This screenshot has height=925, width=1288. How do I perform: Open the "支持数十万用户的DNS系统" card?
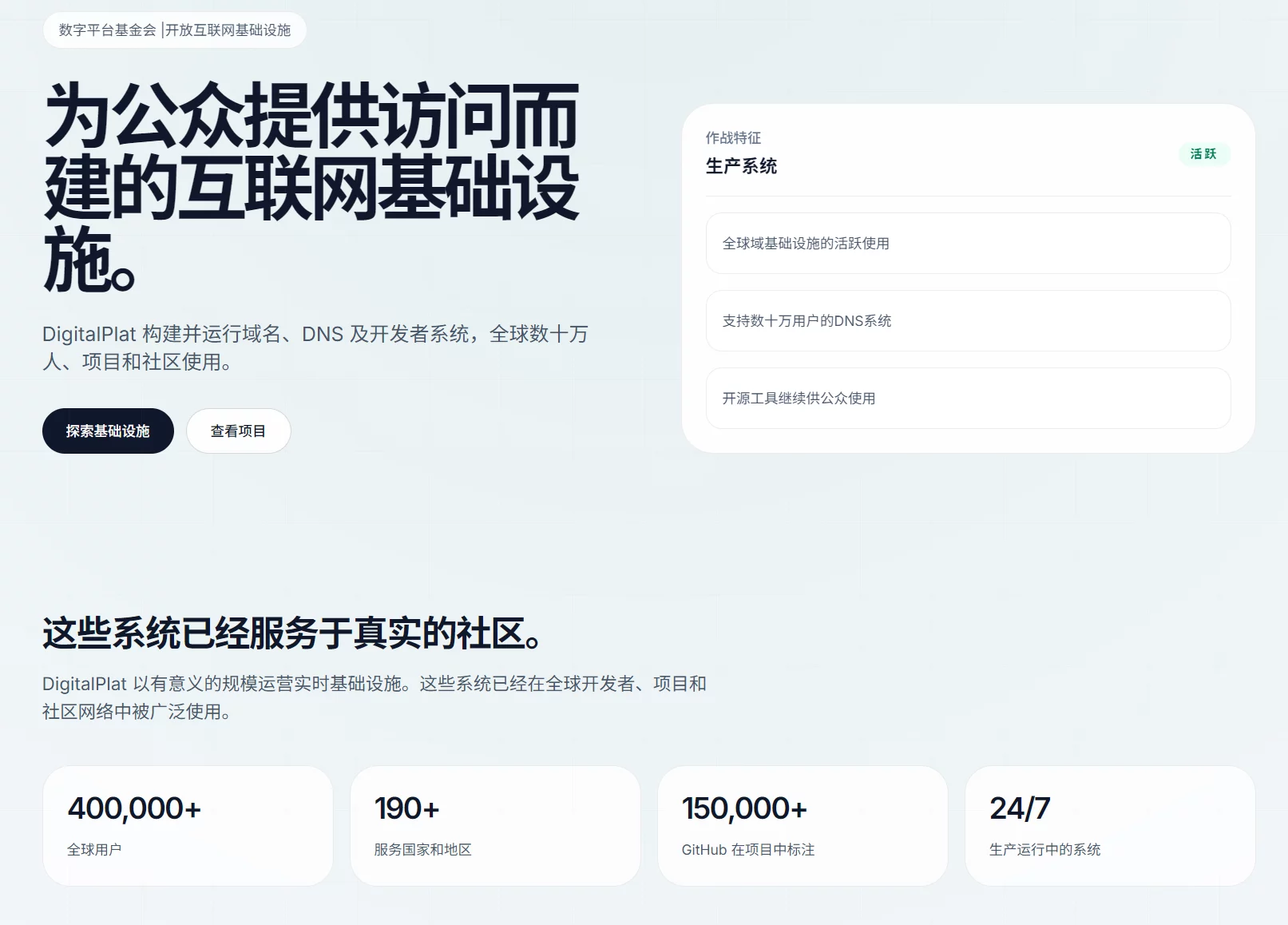[x=967, y=321]
